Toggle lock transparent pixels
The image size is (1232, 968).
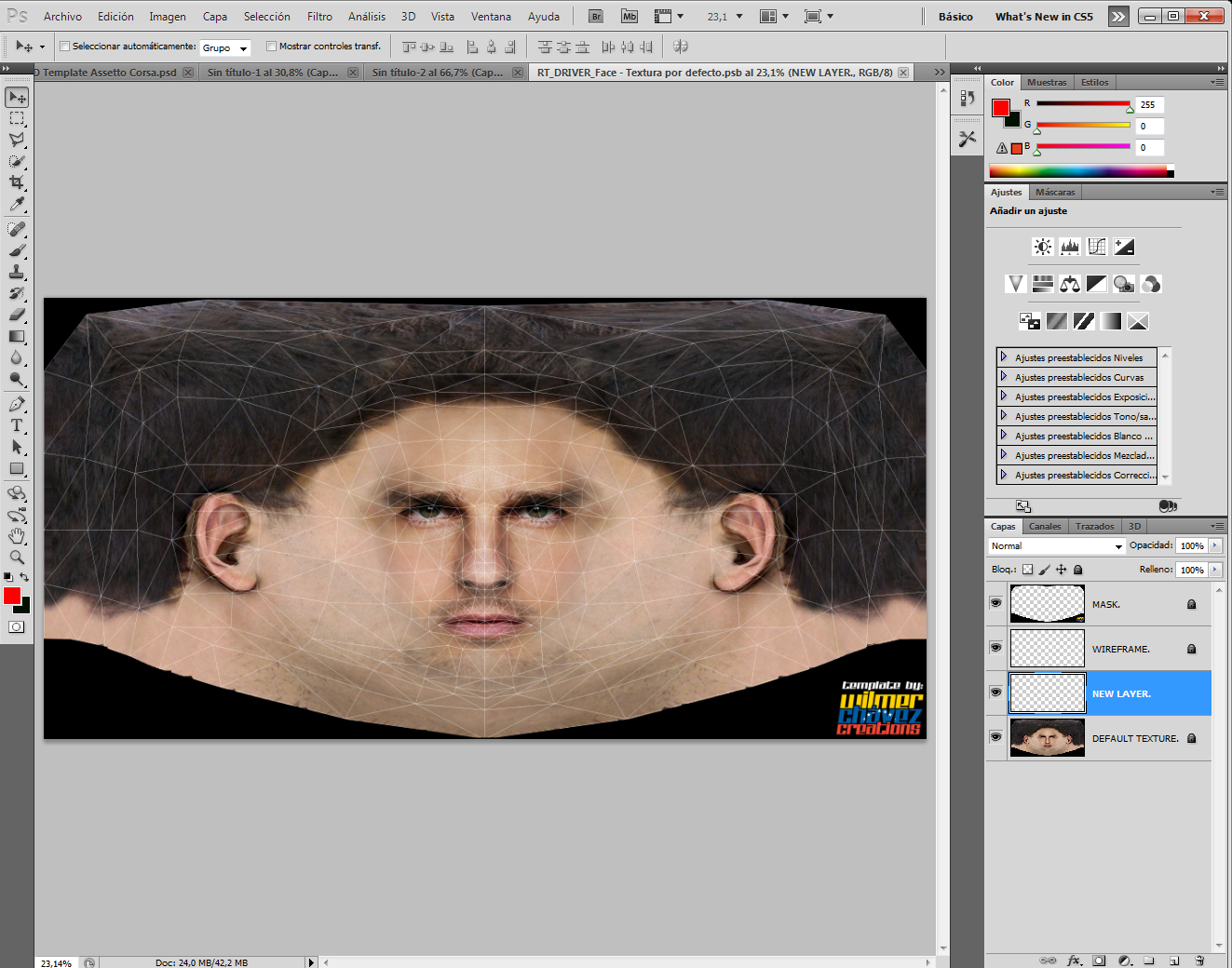pos(1027,570)
